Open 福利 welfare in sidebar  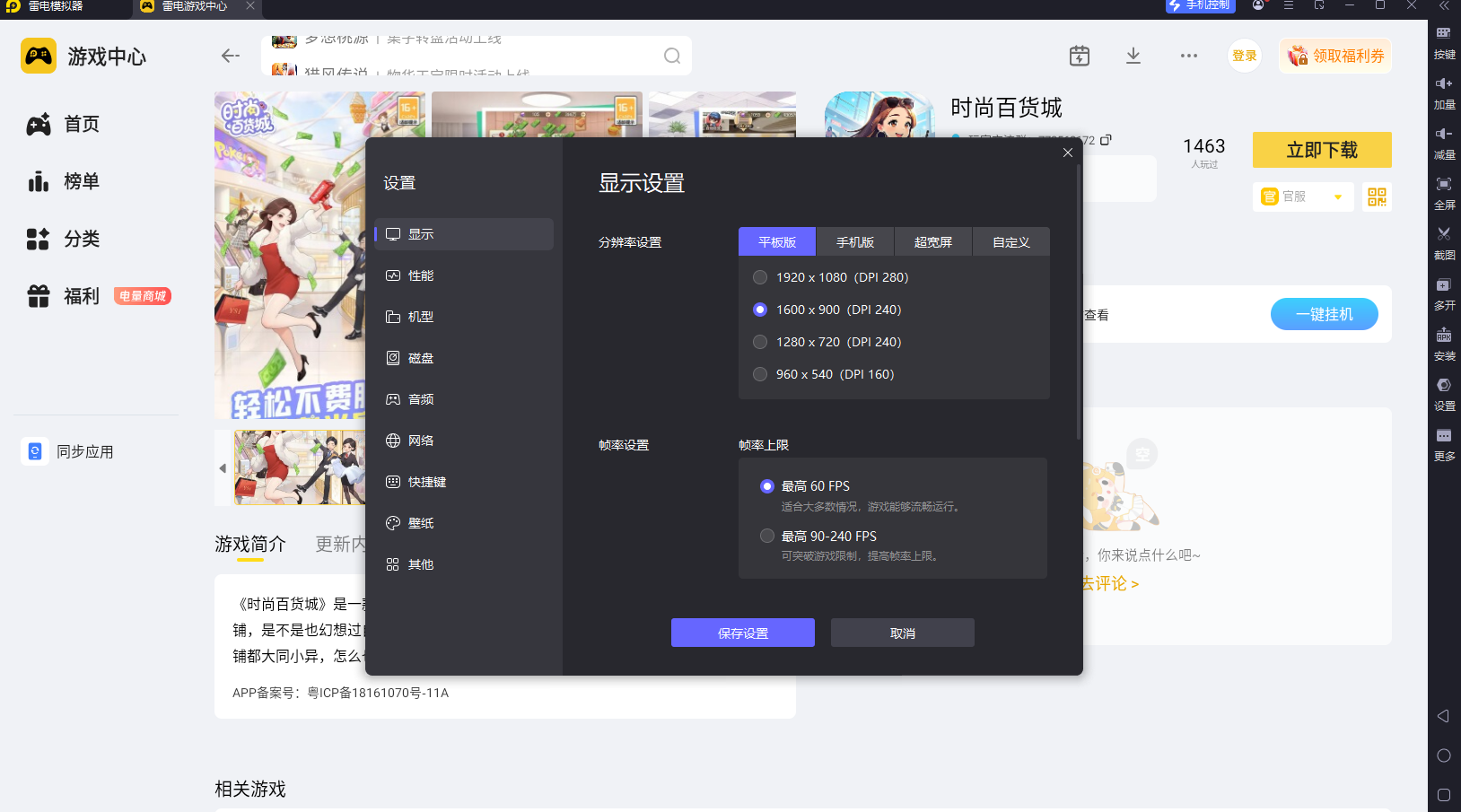coord(63,296)
